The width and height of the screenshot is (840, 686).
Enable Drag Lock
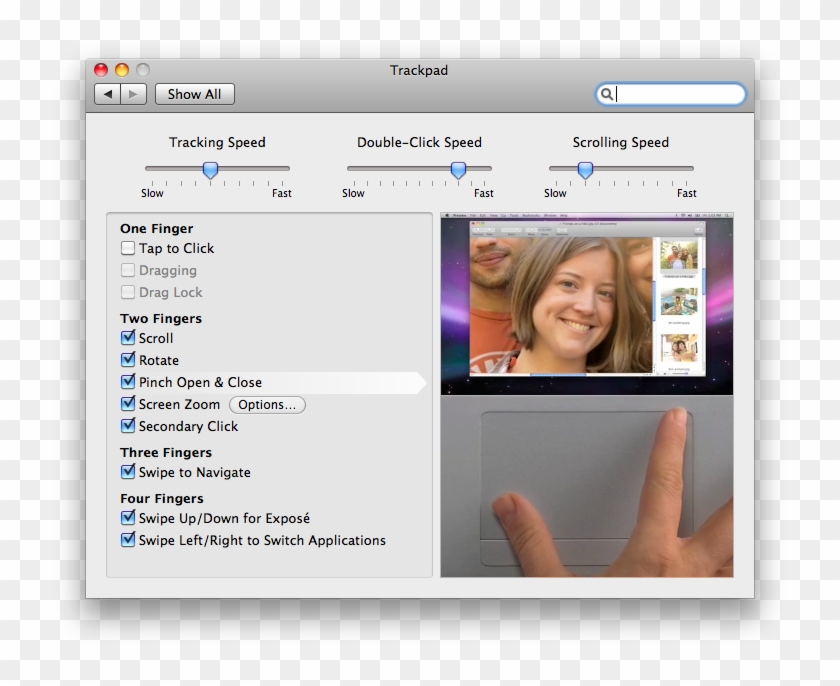pyautogui.click(x=127, y=292)
